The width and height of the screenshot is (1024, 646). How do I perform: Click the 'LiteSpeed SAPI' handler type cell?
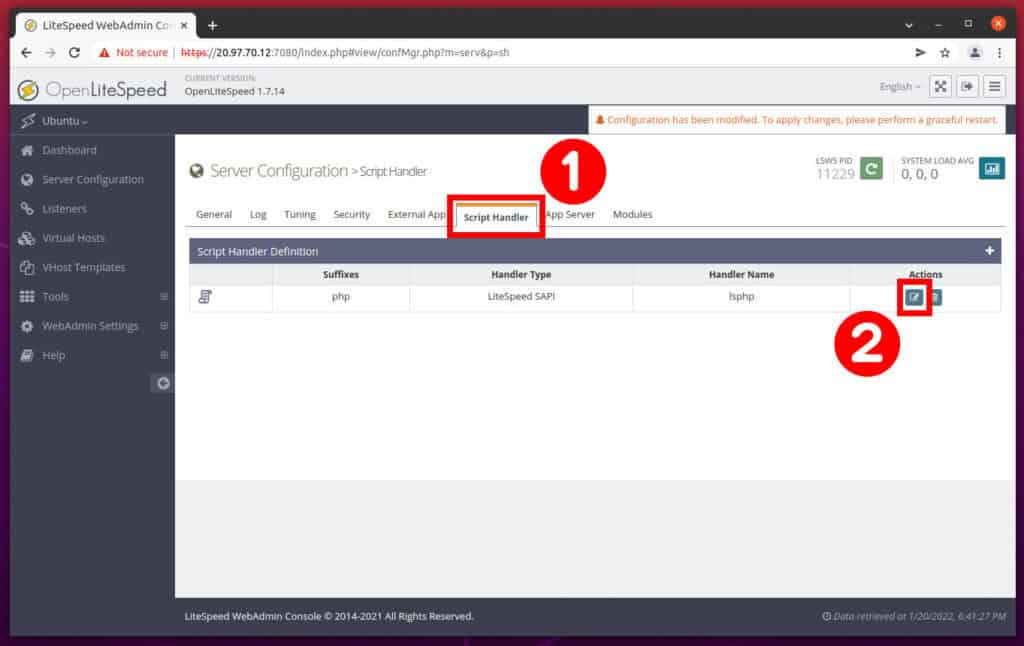(x=521, y=297)
